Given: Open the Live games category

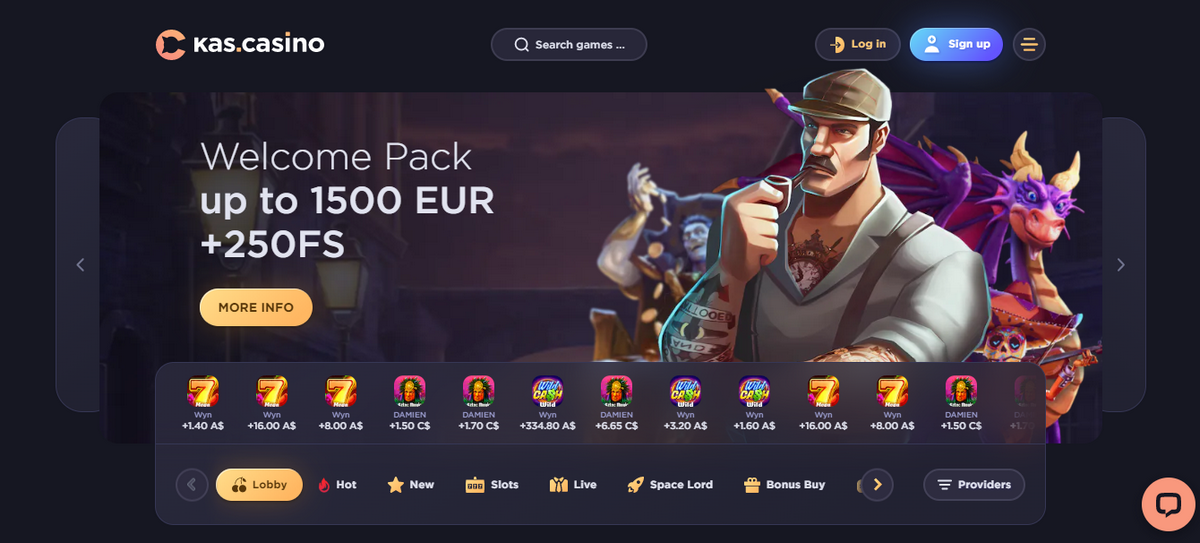Looking at the screenshot, I should point(573,485).
